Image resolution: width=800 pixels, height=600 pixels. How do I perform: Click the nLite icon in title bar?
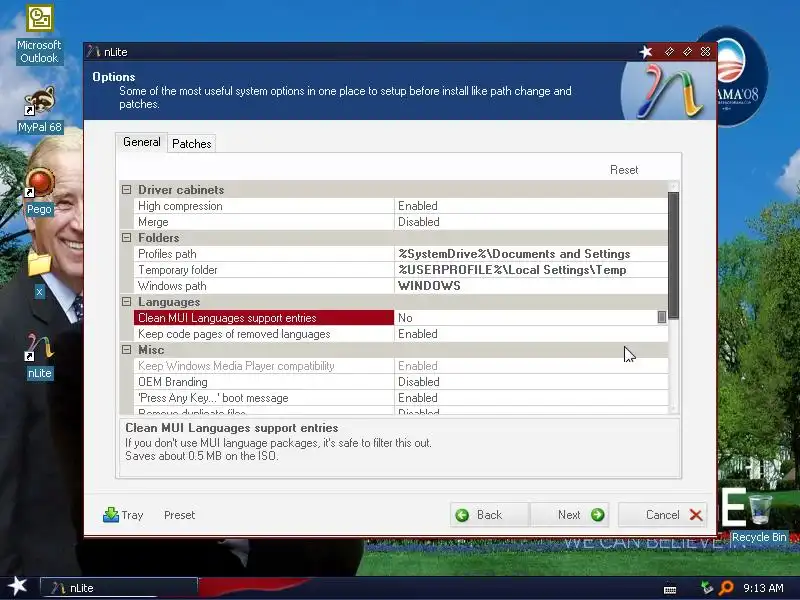coord(93,52)
